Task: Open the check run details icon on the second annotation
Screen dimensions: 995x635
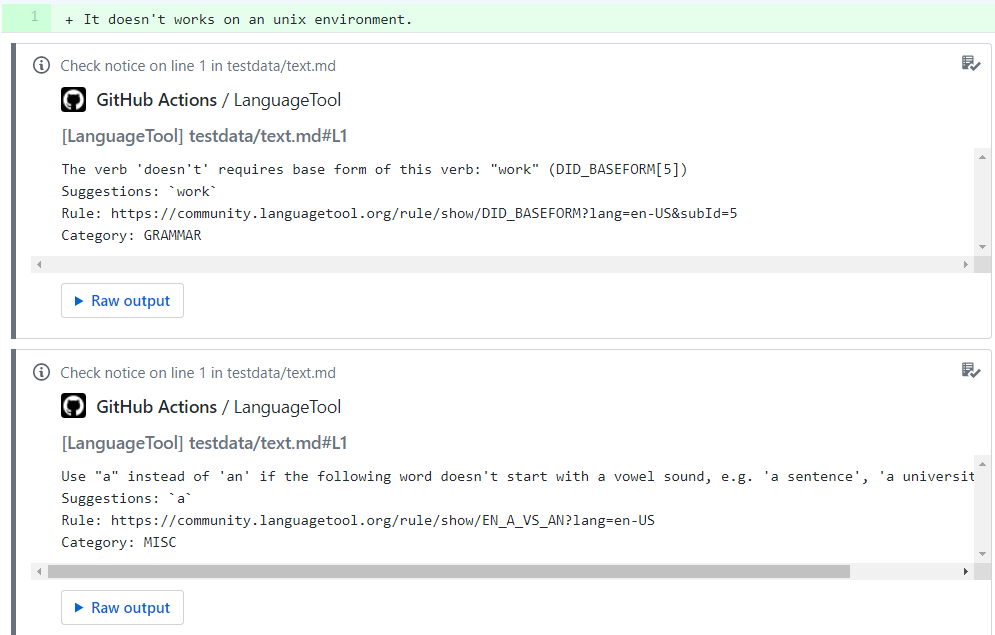Action: (x=969, y=370)
